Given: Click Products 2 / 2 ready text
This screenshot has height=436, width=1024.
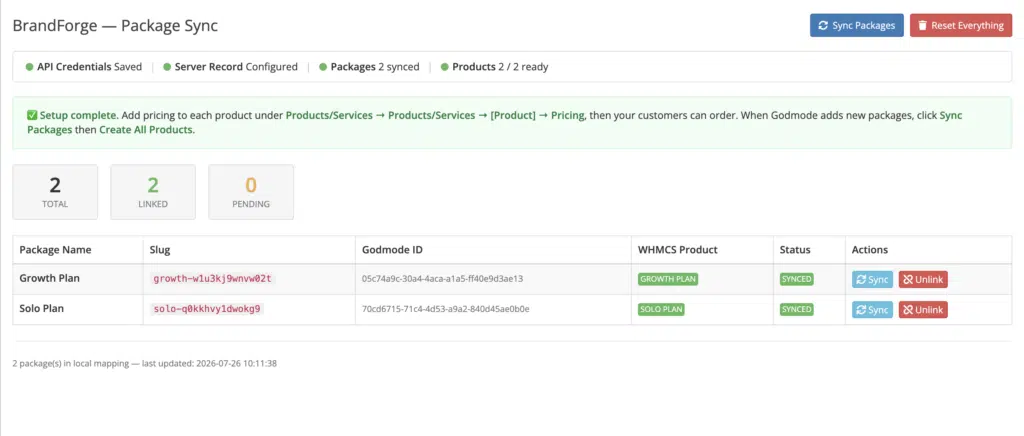Looking at the screenshot, I should pyautogui.click(x=500, y=67).
